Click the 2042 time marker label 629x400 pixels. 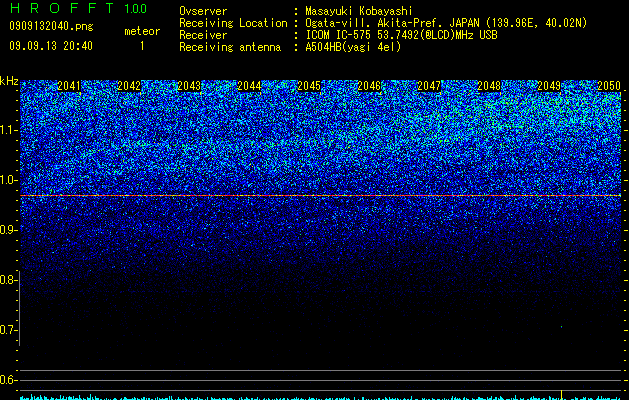pyautogui.click(x=129, y=86)
